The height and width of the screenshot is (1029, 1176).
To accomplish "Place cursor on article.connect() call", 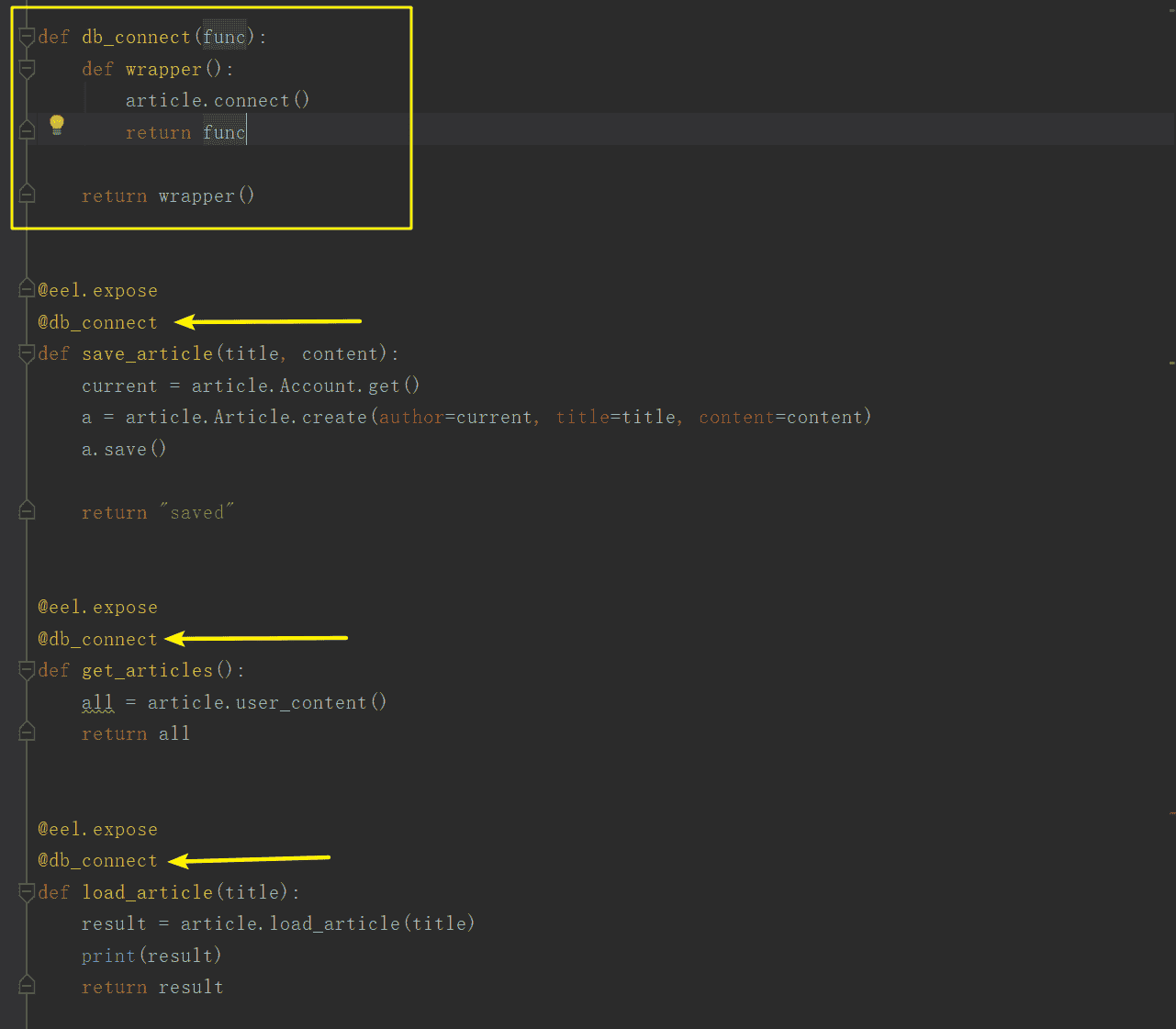I will tap(217, 101).
